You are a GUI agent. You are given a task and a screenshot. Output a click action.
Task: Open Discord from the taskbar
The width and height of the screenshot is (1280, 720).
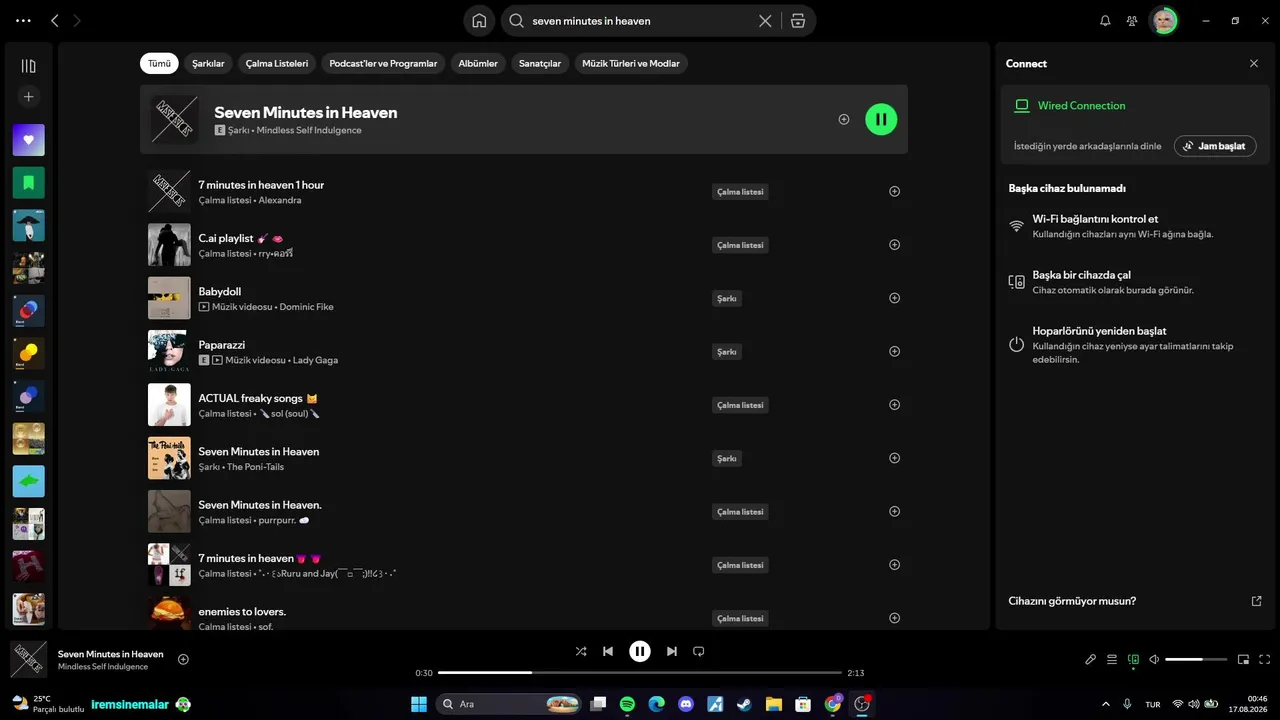click(686, 704)
